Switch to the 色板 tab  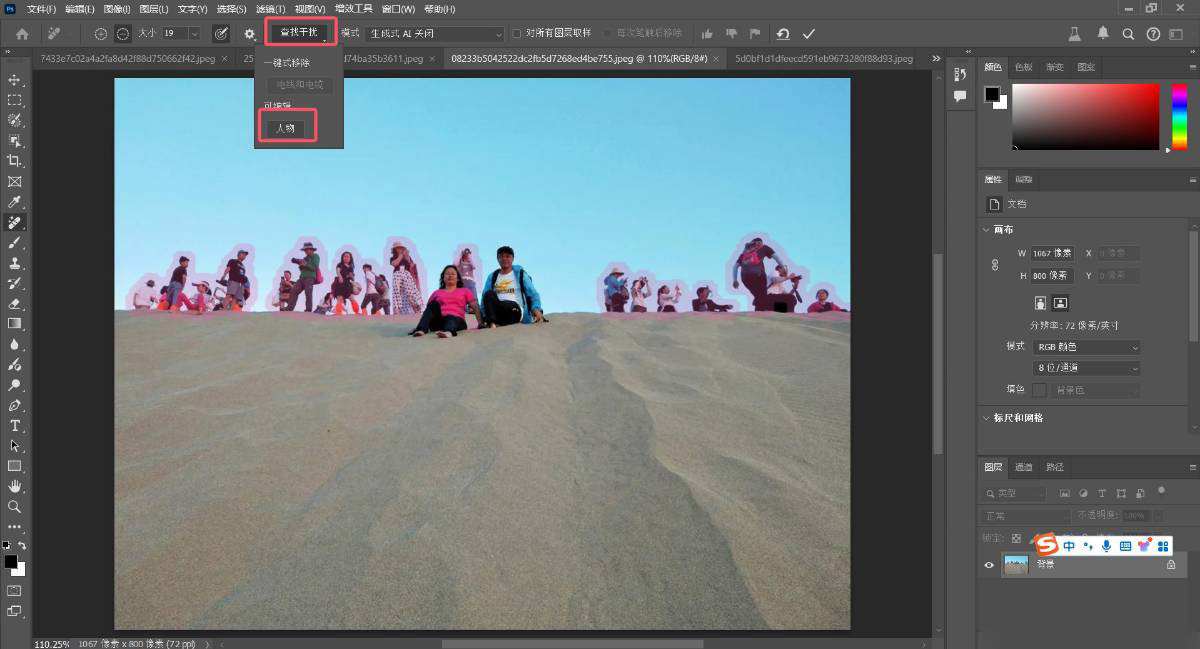(1024, 67)
